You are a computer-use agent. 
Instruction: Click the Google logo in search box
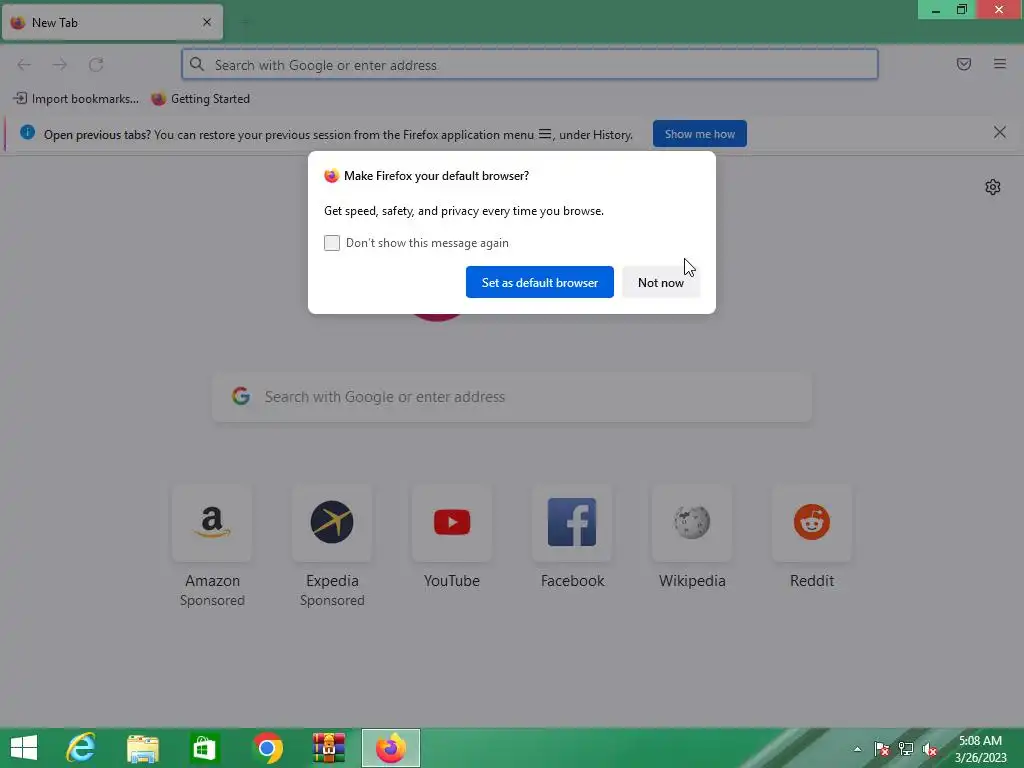(241, 396)
